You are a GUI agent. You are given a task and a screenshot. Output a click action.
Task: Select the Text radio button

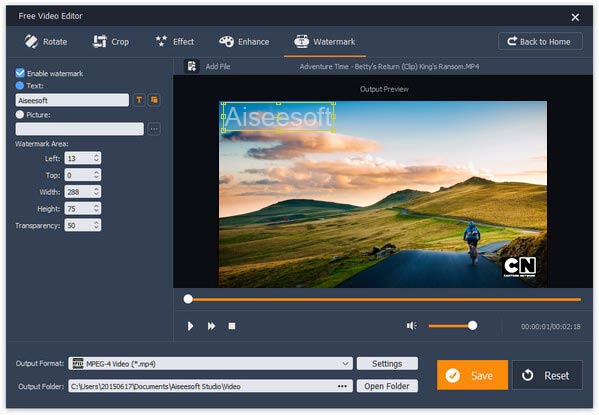[x=19, y=86]
